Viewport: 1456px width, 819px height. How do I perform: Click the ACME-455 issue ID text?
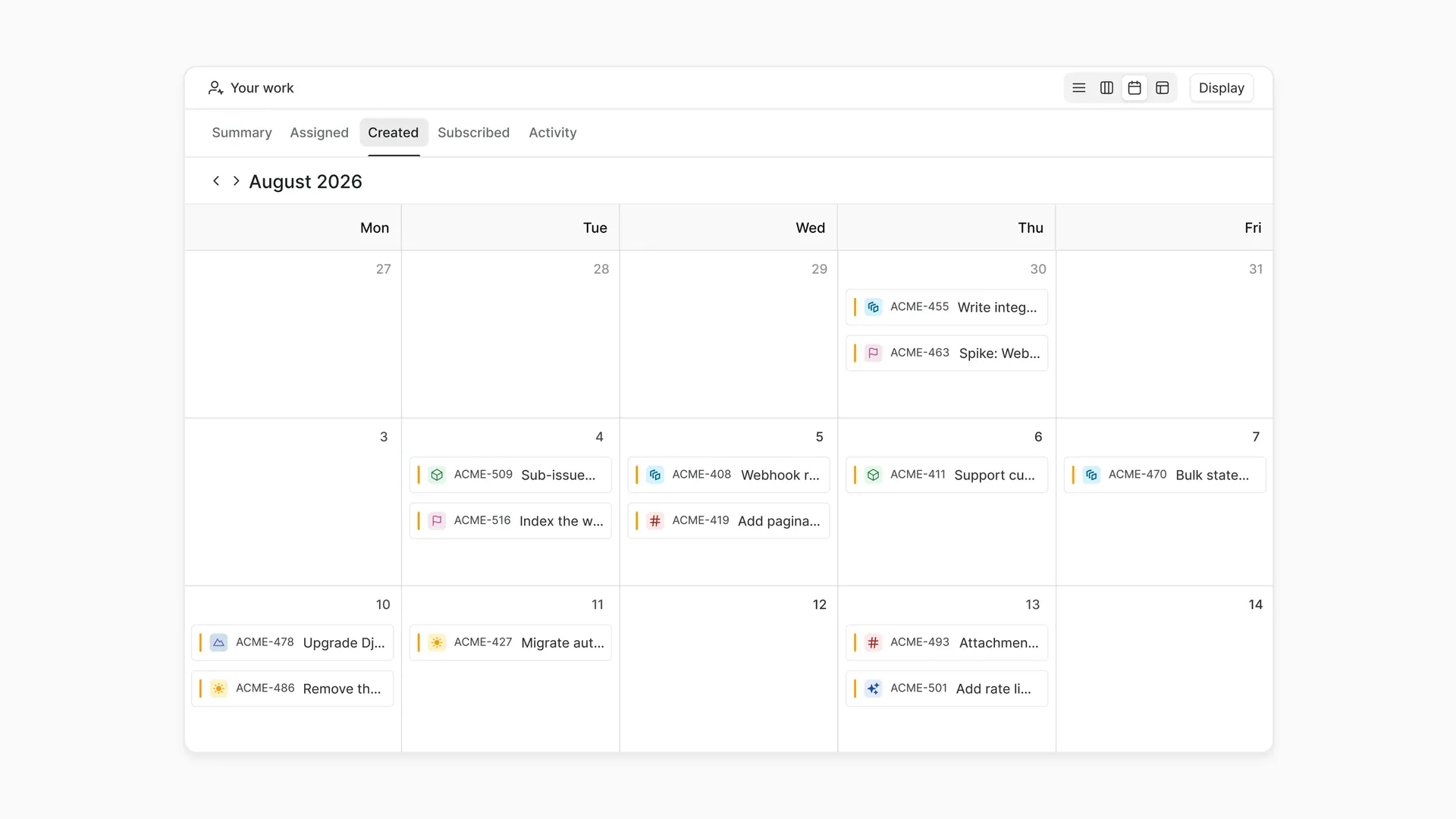point(919,306)
